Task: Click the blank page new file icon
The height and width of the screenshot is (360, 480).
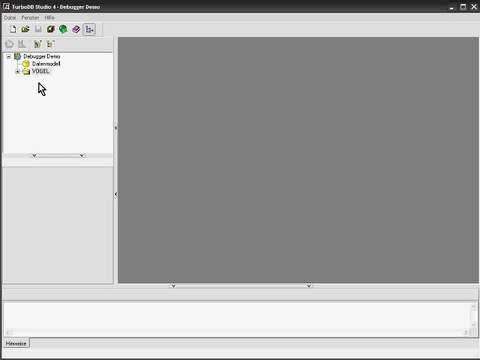Action: 13,29
